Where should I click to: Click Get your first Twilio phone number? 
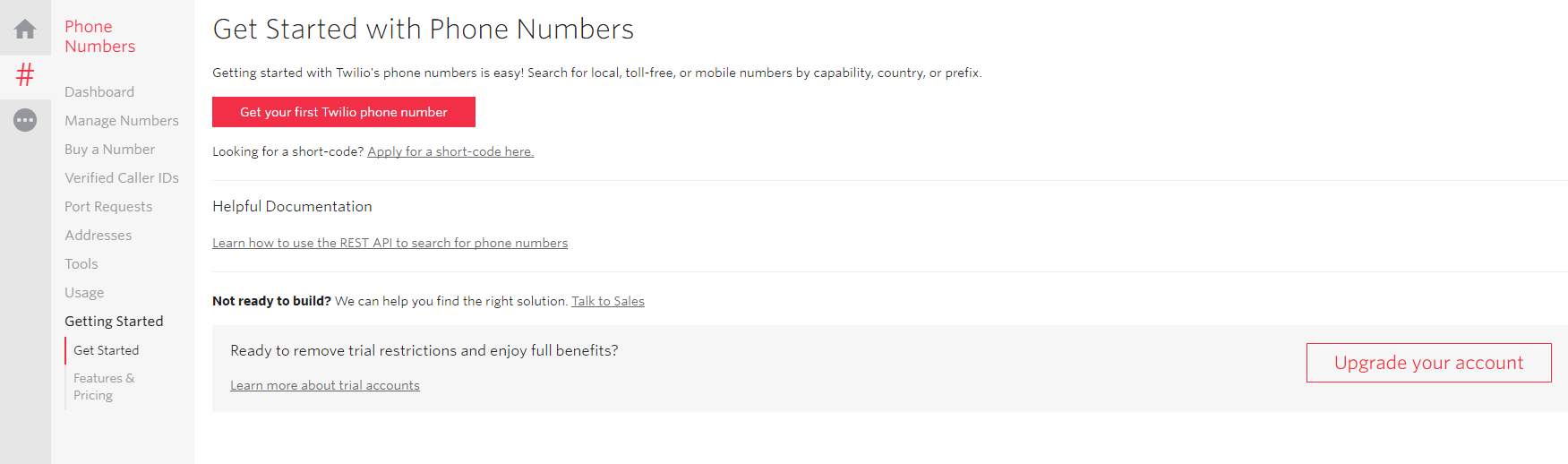[x=344, y=112]
